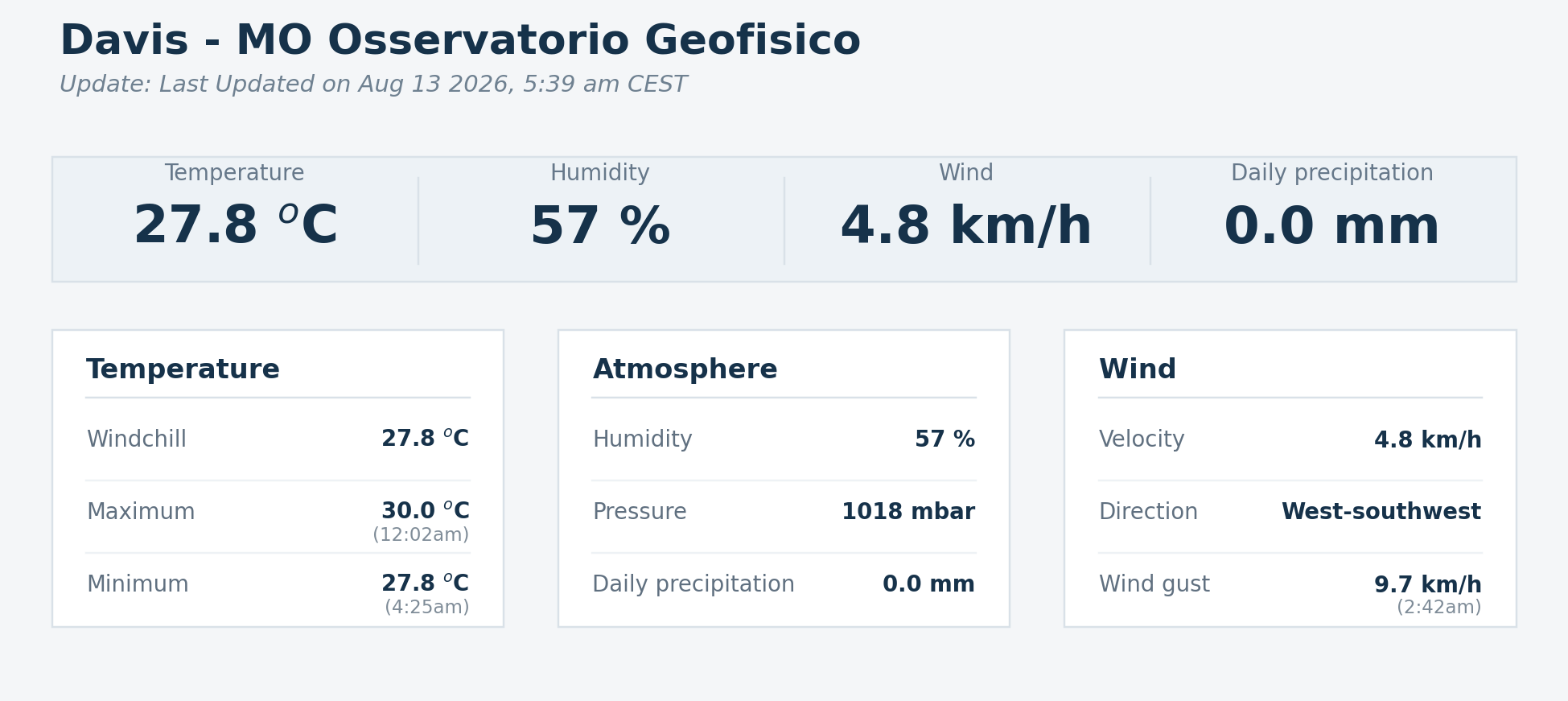This screenshot has height=701, width=1568.
Task: Click the Wind card heading
Action: click(1138, 369)
